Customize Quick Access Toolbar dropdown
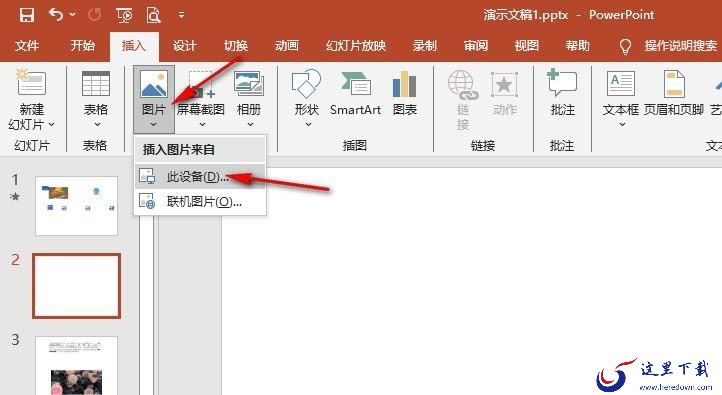 pyautogui.click(x=181, y=15)
